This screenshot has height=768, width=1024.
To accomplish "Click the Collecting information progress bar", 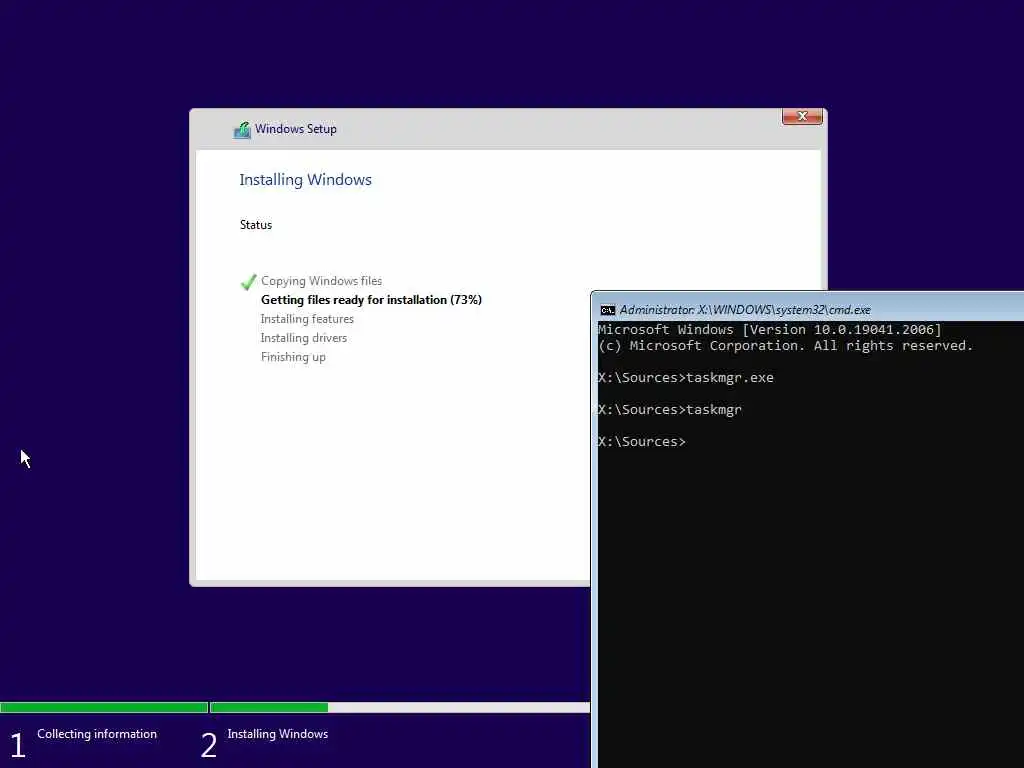I will (104, 707).
